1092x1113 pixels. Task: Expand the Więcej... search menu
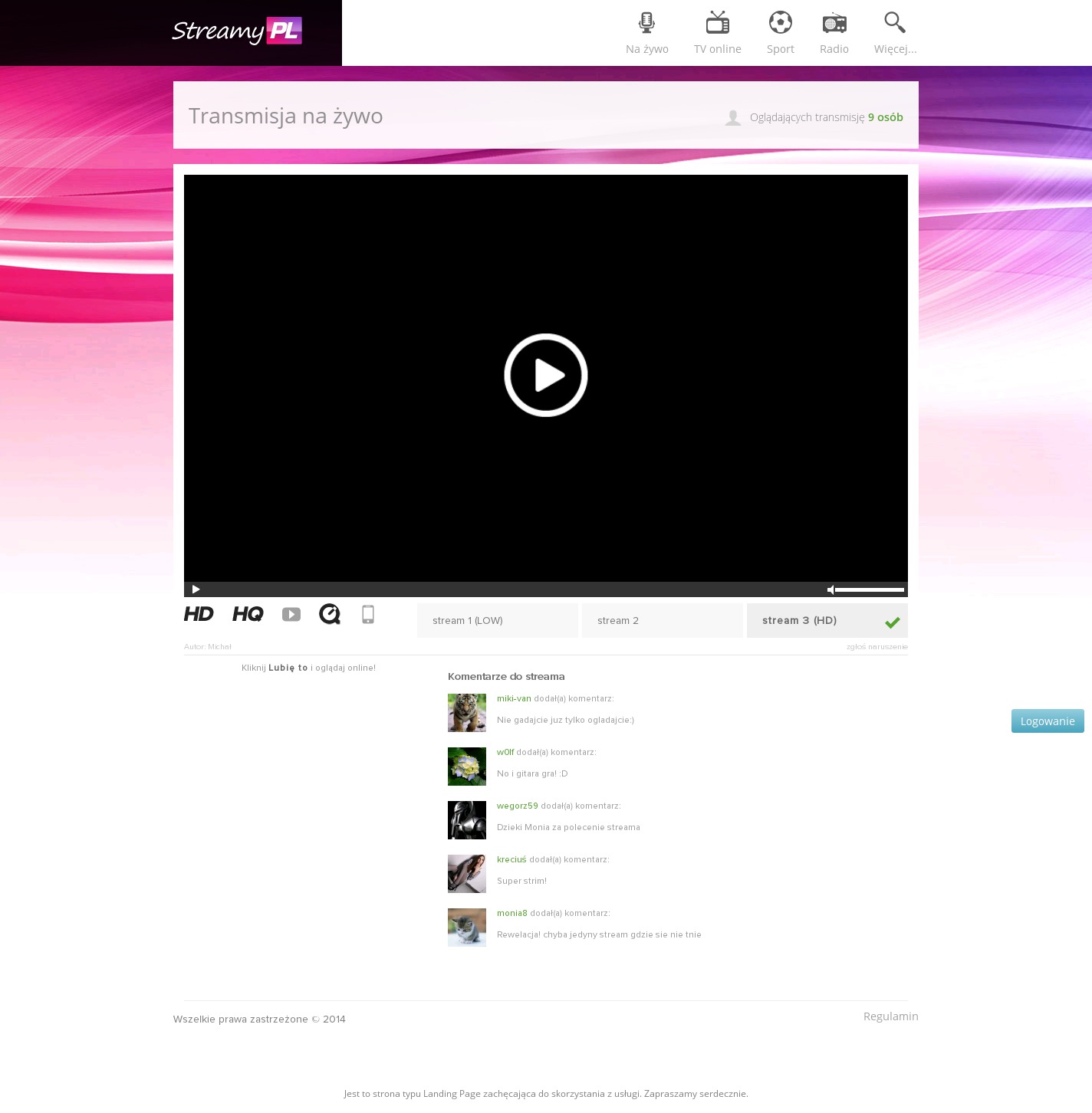point(895,33)
